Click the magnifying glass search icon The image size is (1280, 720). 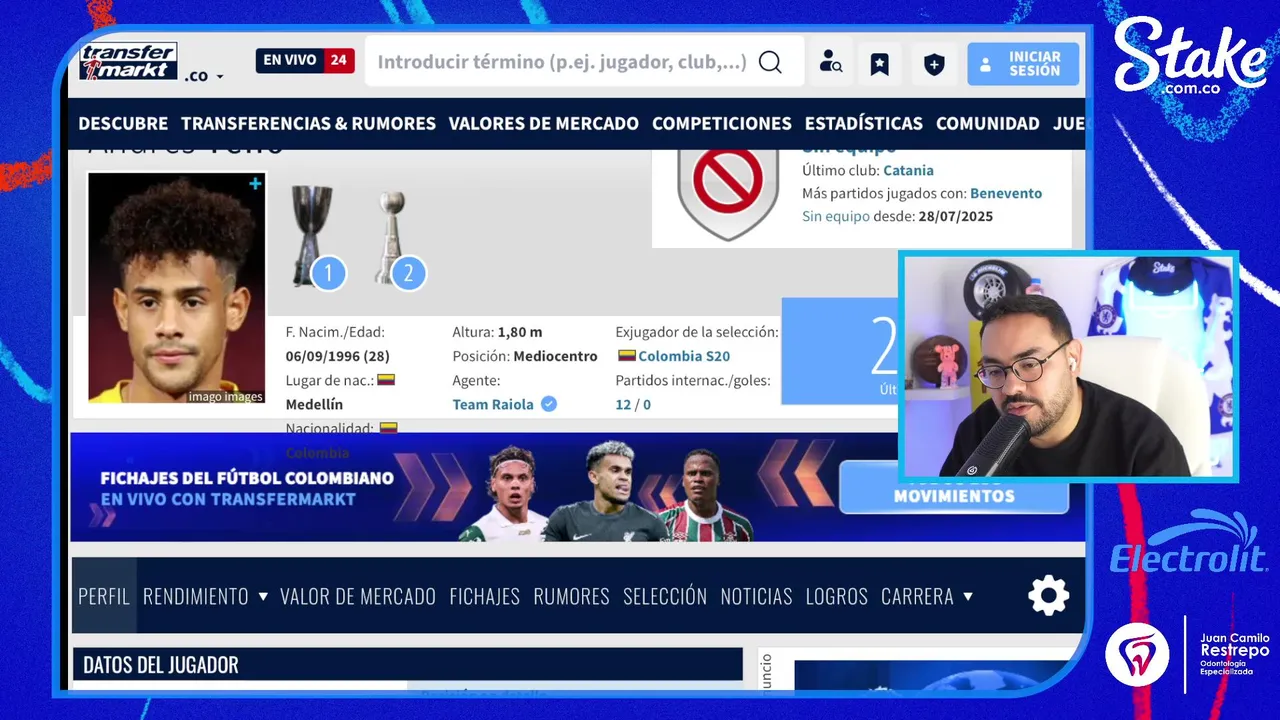770,62
